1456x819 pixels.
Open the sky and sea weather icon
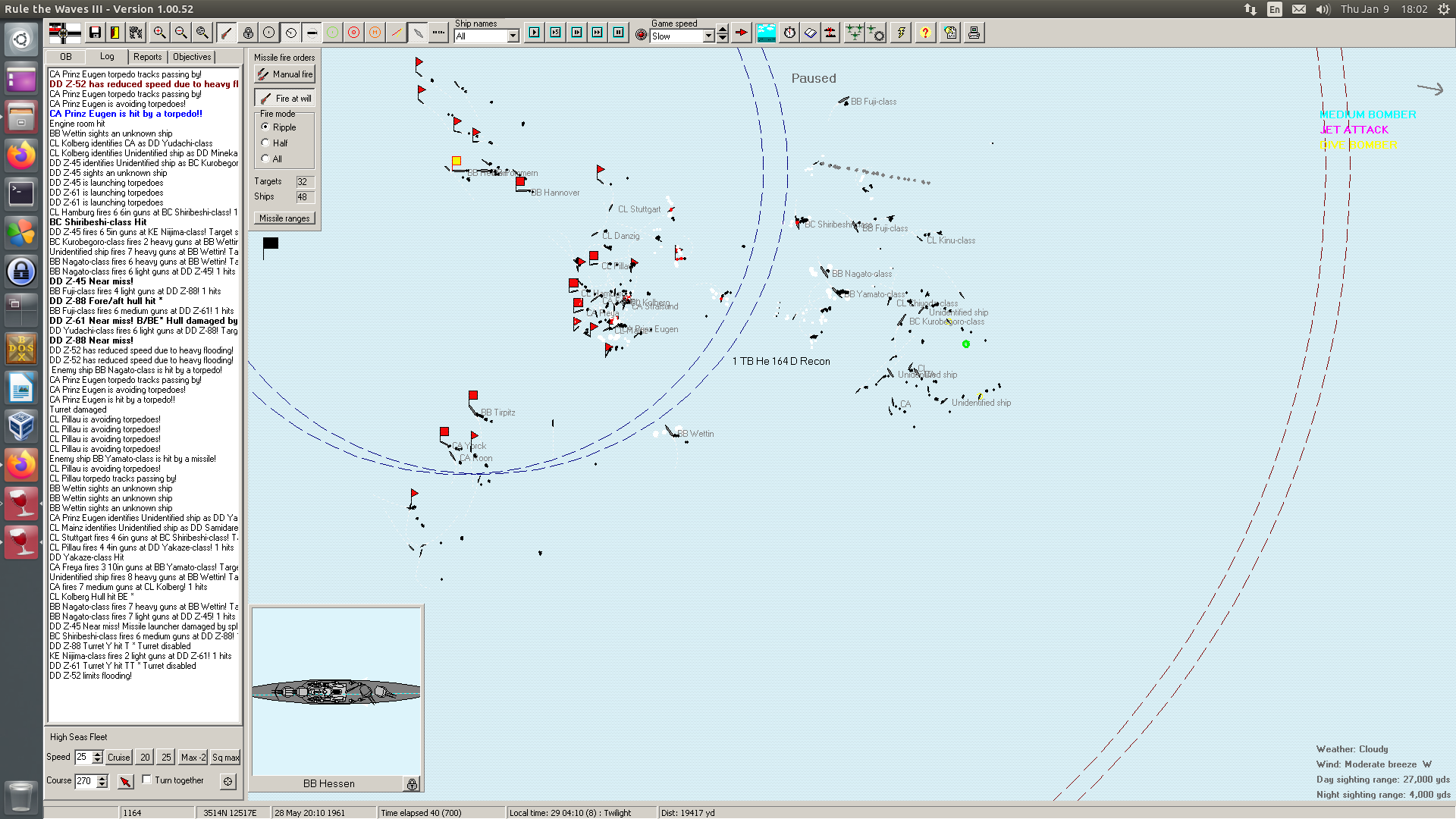point(766,33)
